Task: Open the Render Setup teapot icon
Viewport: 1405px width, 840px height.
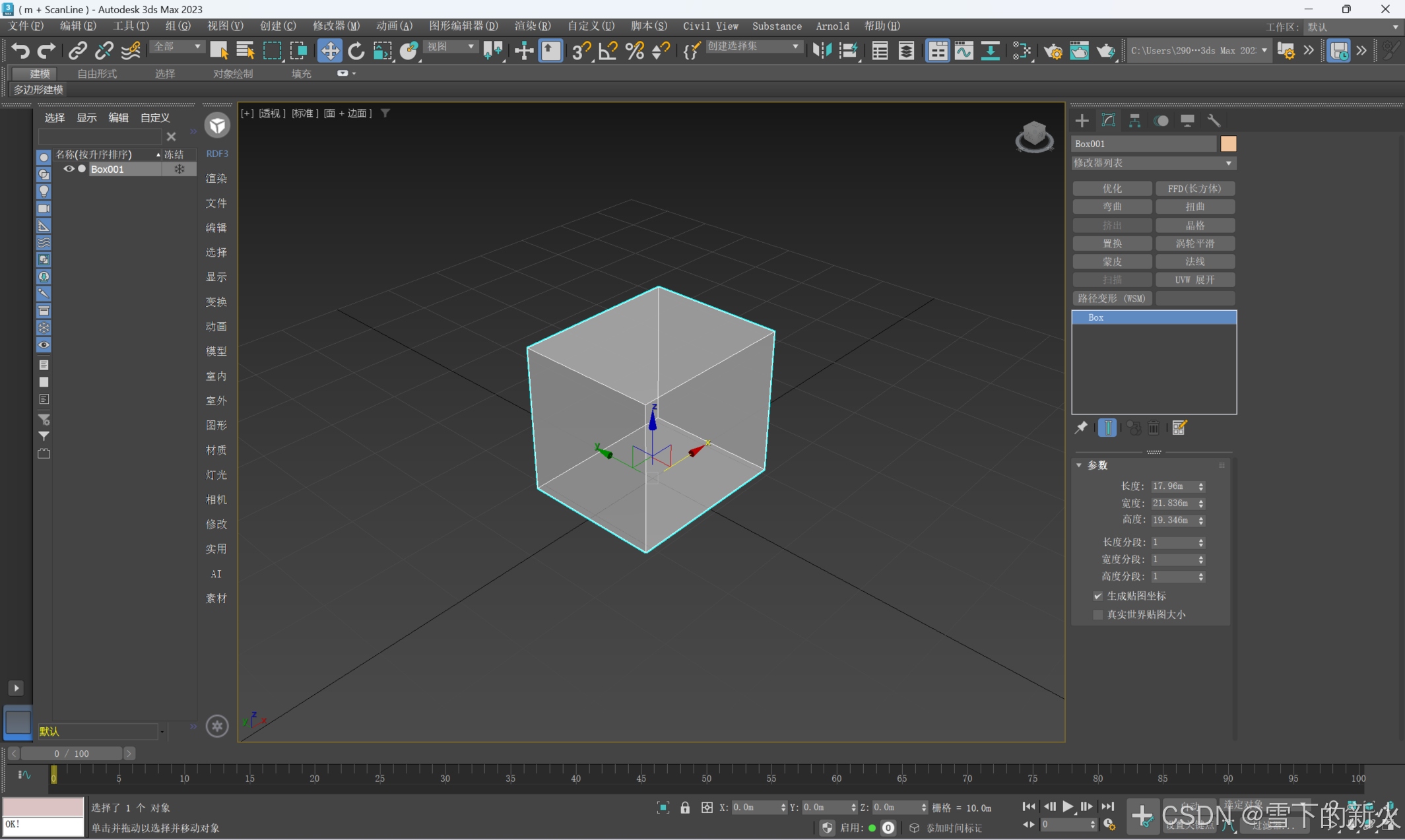Action: click(1053, 51)
